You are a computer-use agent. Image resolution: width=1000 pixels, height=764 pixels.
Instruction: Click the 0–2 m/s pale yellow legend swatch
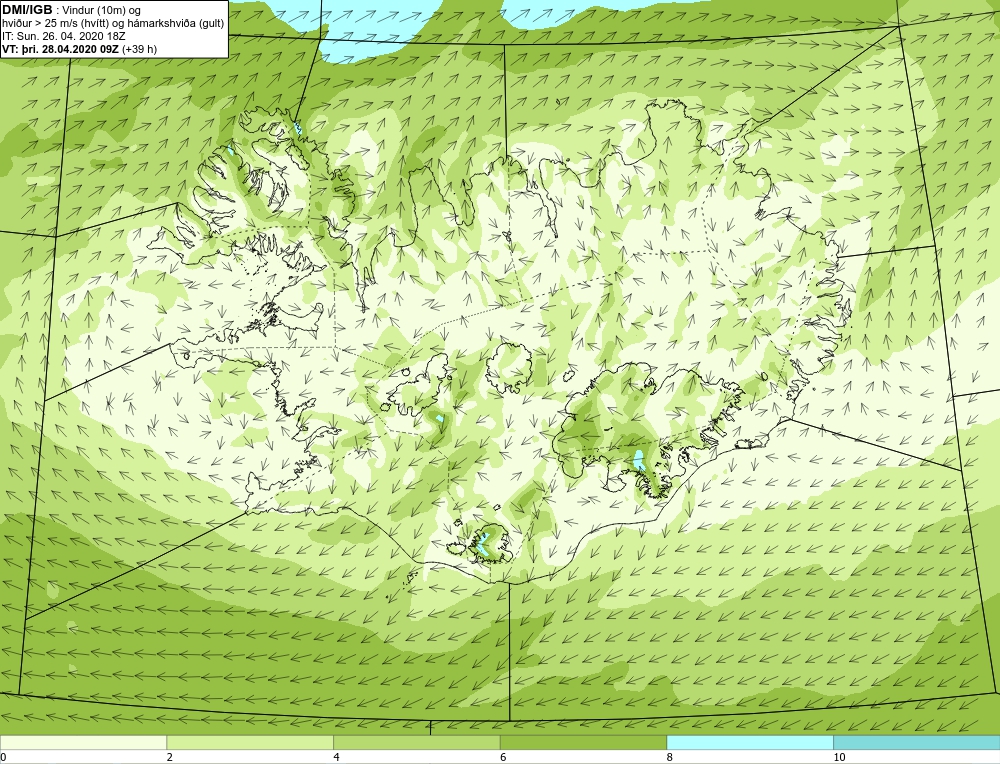pyautogui.click(x=84, y=742)
